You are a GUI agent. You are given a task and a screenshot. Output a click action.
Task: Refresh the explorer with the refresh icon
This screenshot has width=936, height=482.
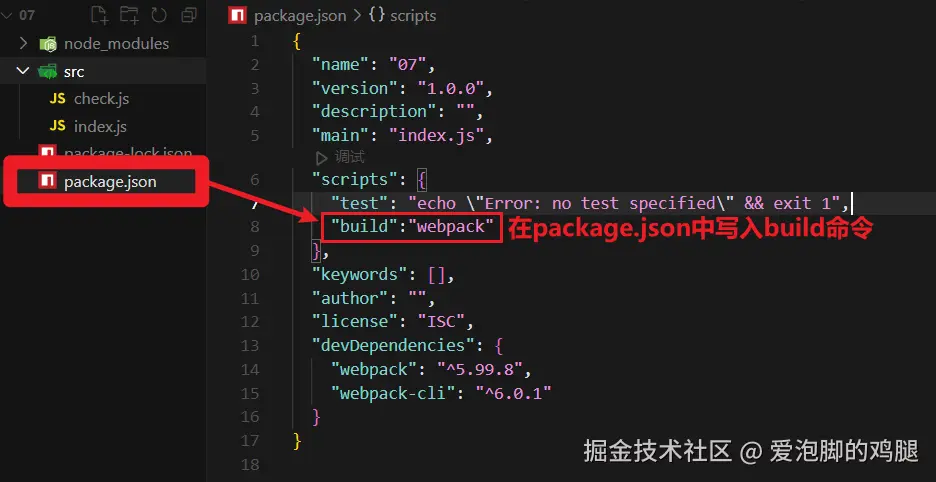pyautogui.click(x=159, y=15)
